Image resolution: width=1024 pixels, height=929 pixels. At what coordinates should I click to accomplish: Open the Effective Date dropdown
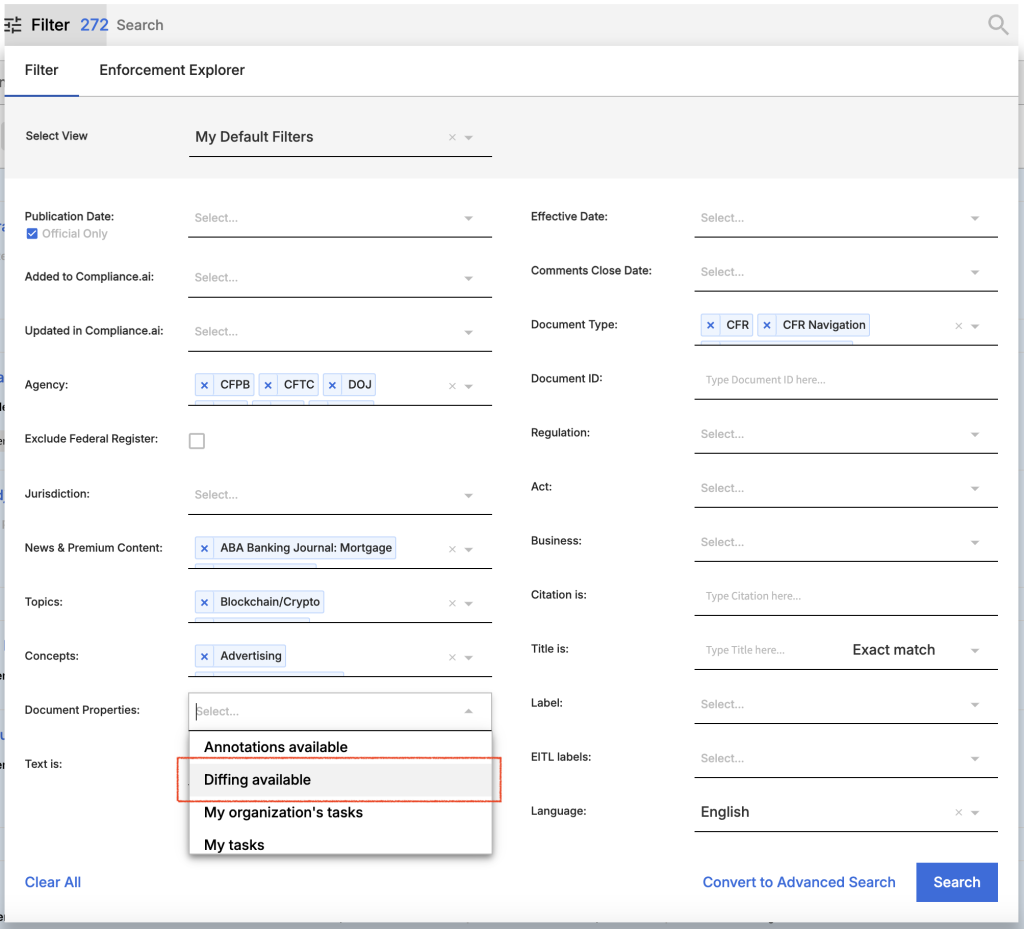[x=845, y=218]
